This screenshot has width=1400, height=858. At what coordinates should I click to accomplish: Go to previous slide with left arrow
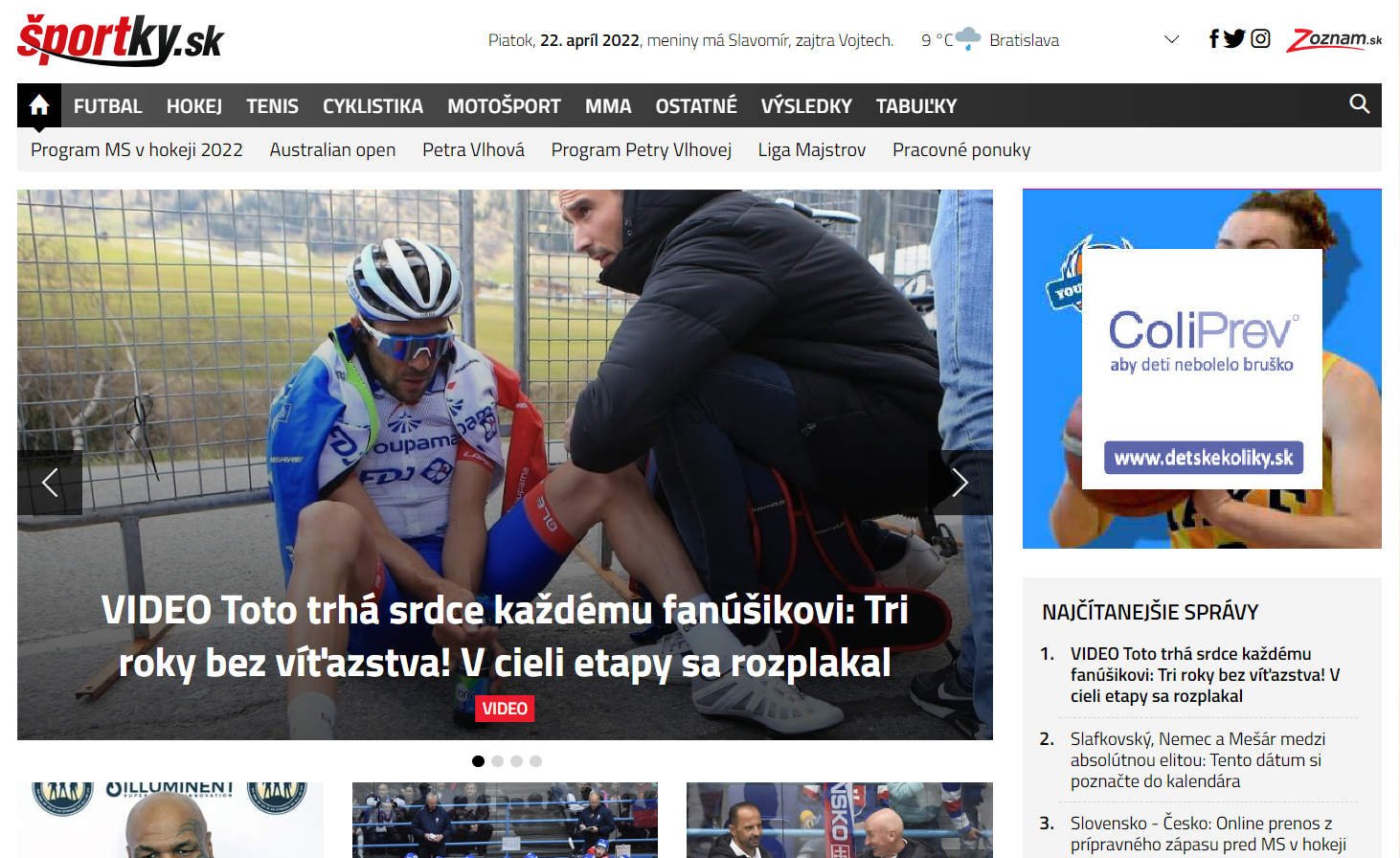(x=50, y=483)
